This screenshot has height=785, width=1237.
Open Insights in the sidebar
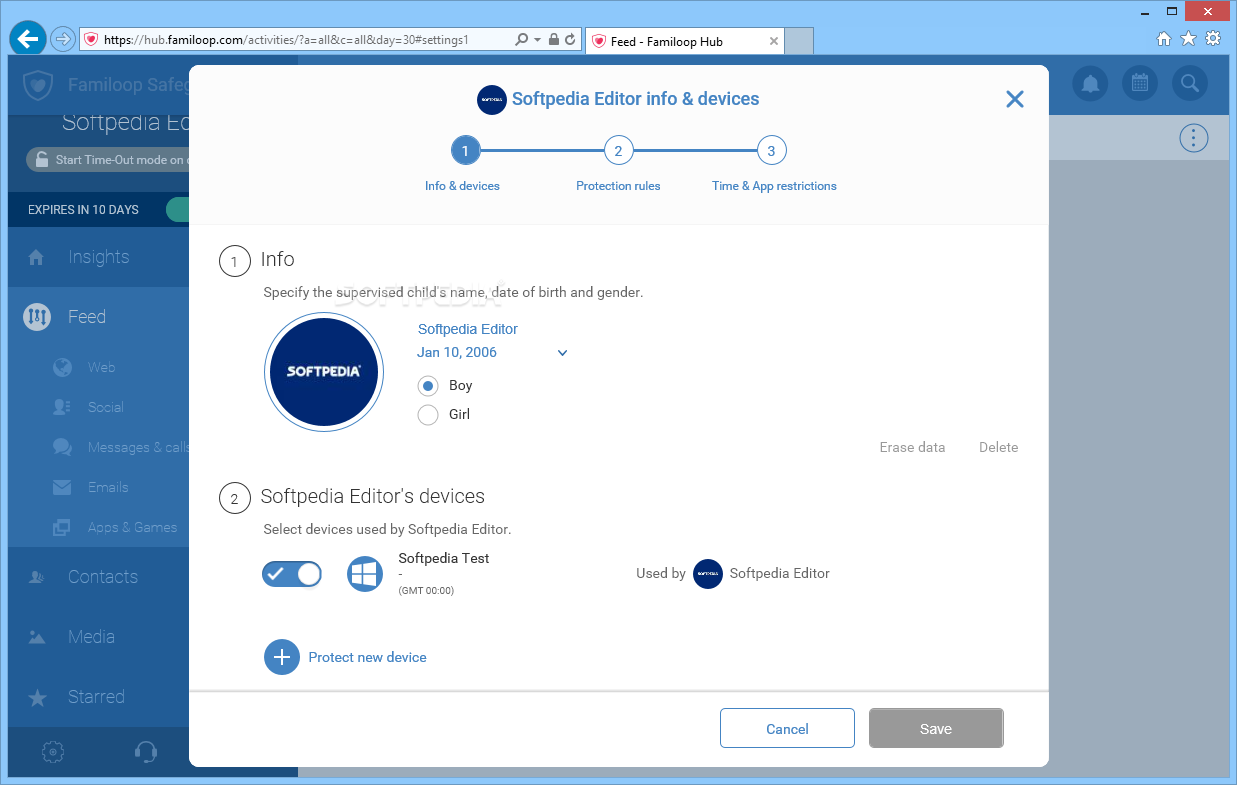[99, 257]
